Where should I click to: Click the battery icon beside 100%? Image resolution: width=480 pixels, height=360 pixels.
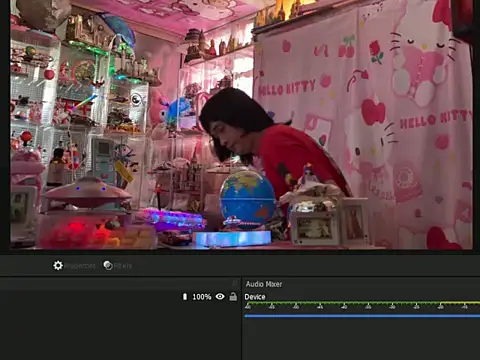(x=185, y=296)
